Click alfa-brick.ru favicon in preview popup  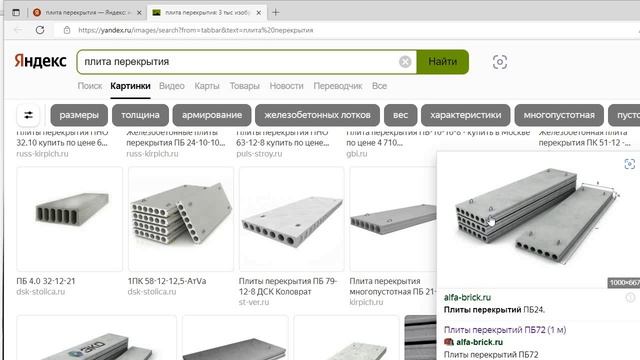(449, 342)
